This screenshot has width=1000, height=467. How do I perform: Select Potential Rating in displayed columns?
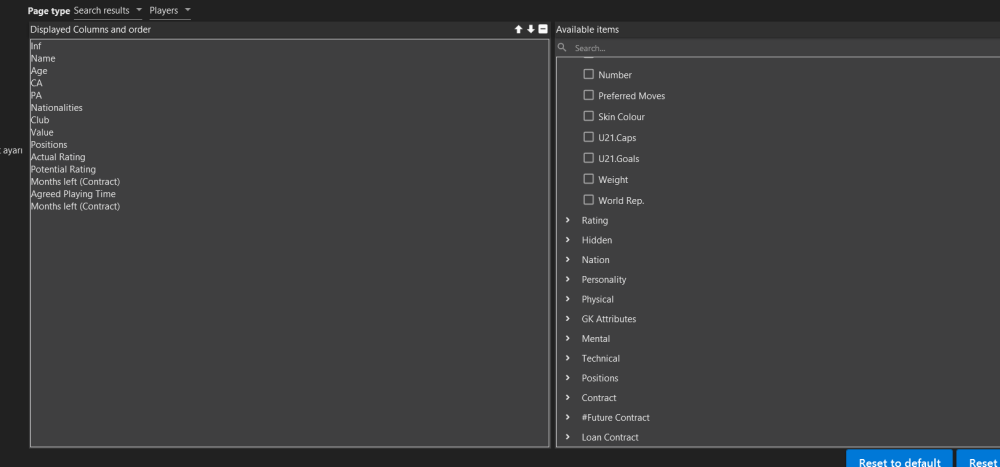coord(63,170)
